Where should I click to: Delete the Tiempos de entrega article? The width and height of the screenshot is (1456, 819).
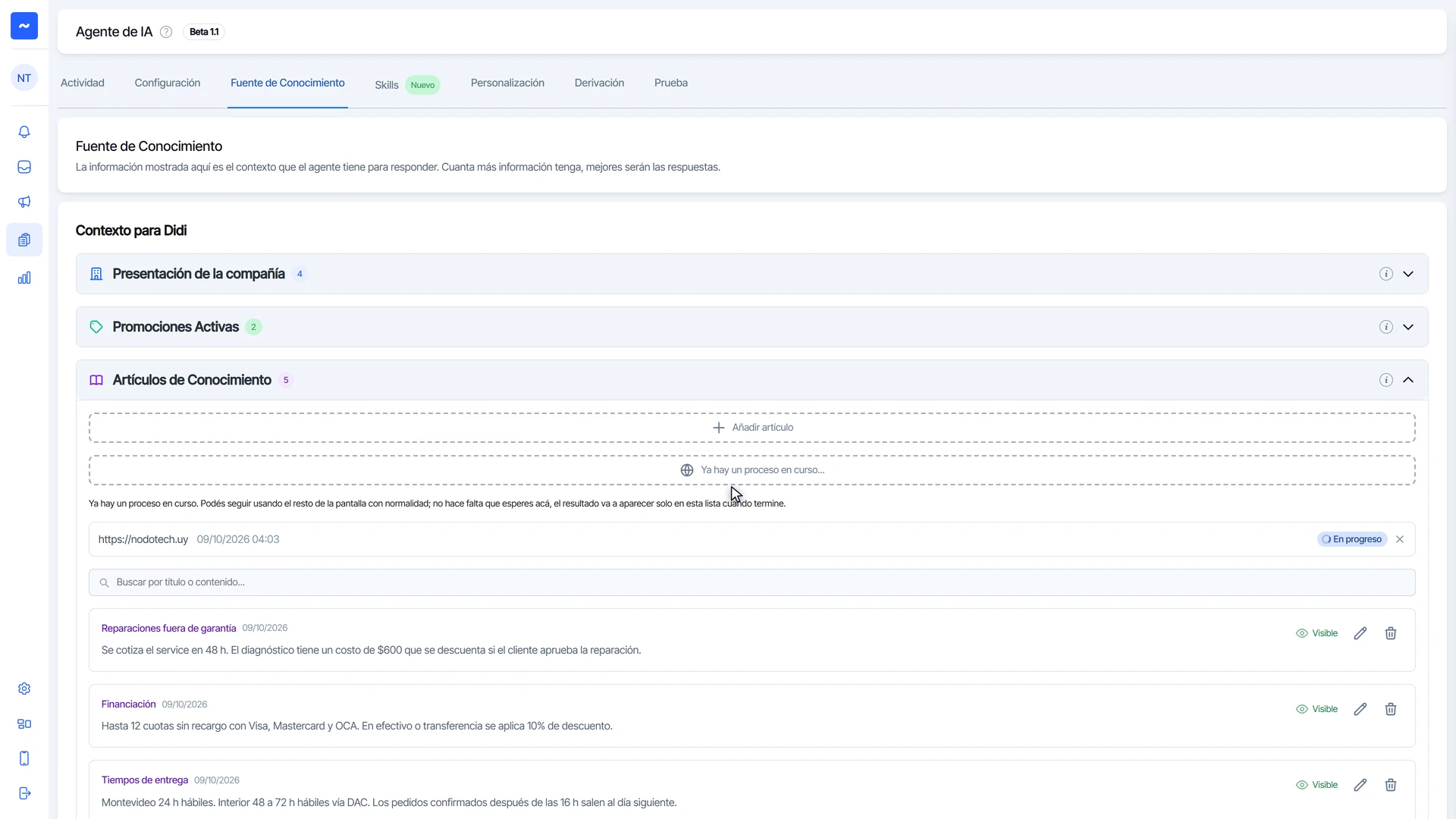[x=1391, y=785]
